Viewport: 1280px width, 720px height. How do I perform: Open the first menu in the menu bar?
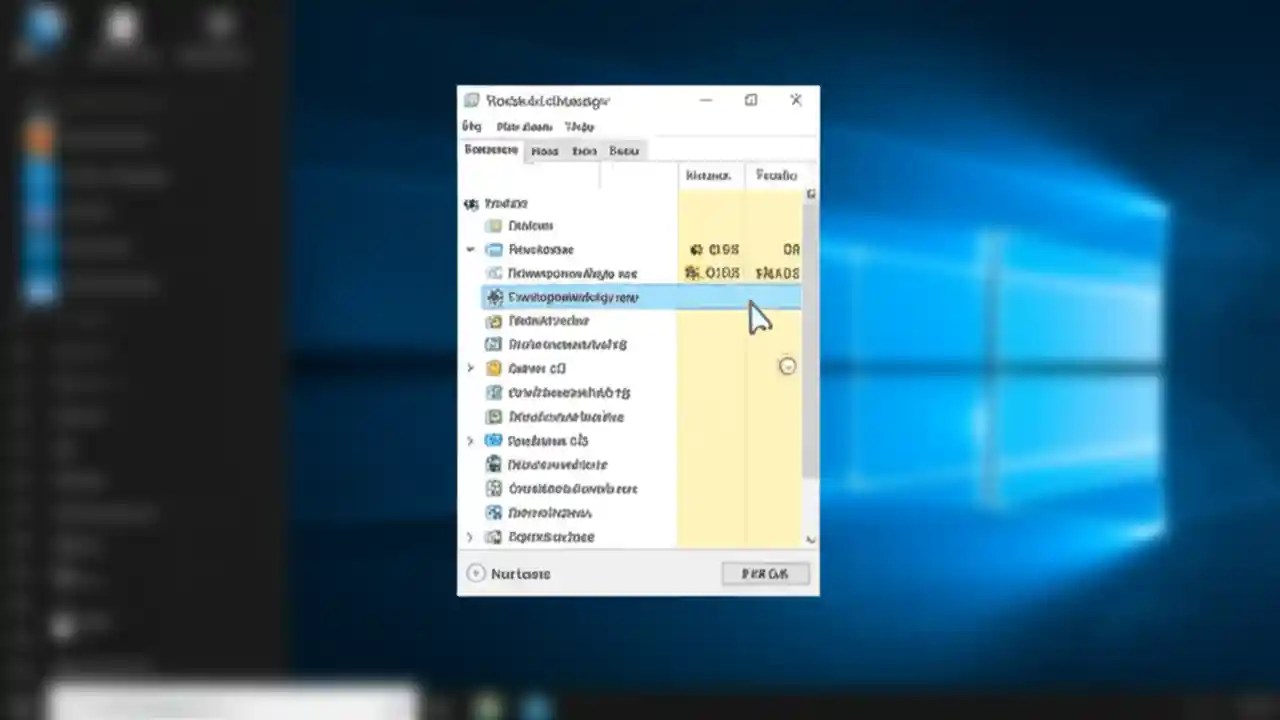click(x=471, y=126)
